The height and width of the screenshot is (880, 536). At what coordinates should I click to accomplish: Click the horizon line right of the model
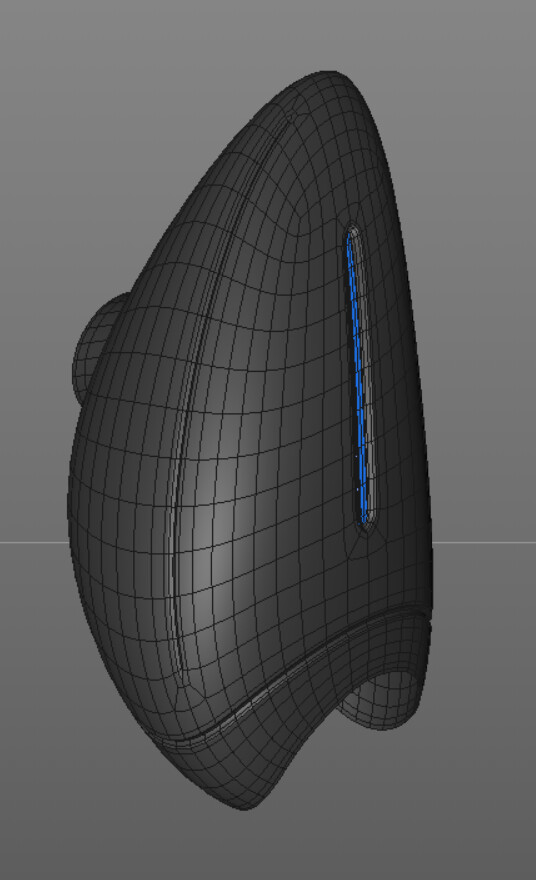tap(484, 542)
